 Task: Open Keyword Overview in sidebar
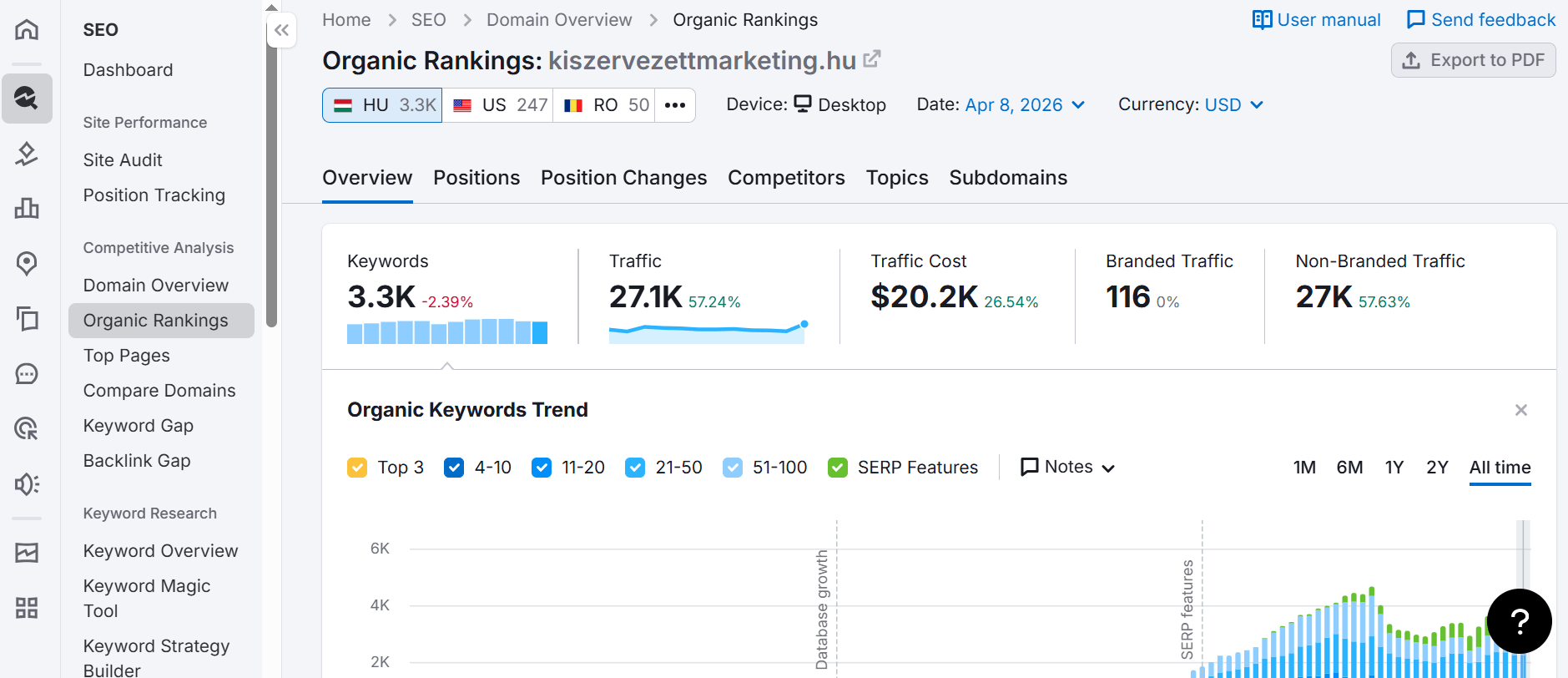(160, 551)
